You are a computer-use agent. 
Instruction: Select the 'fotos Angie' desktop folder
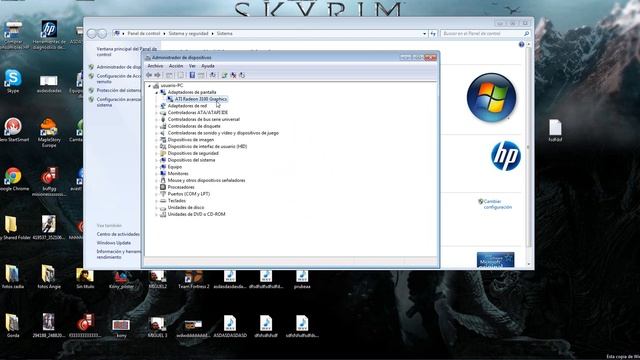point(49,277)
